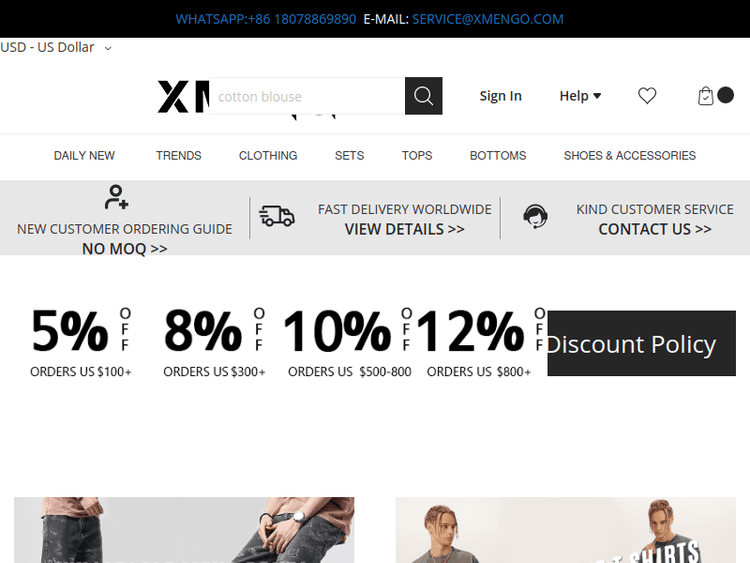Click the search magnifier icon button
Viewport: 750px width, 563px height.
tap(423, 96)
